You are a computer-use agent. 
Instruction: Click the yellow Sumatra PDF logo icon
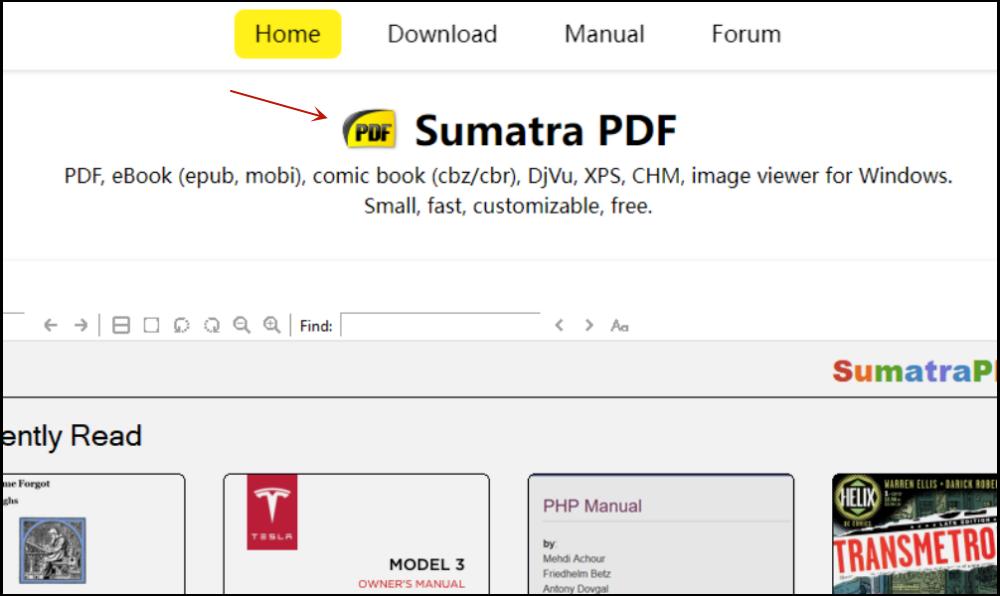pyautogui.click(x=369, y=130)
